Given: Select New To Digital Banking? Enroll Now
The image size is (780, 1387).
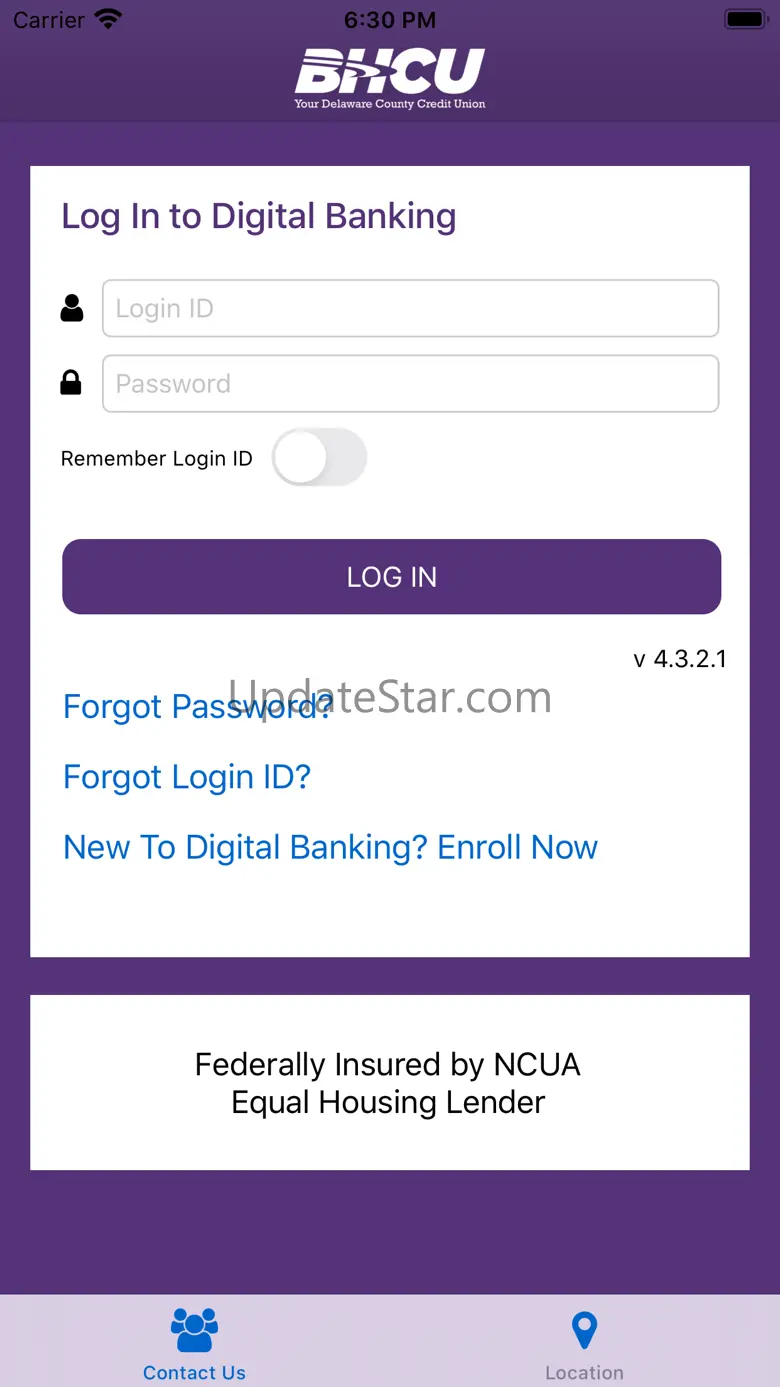Looking at the screenshot, I should tap(330, 848).
